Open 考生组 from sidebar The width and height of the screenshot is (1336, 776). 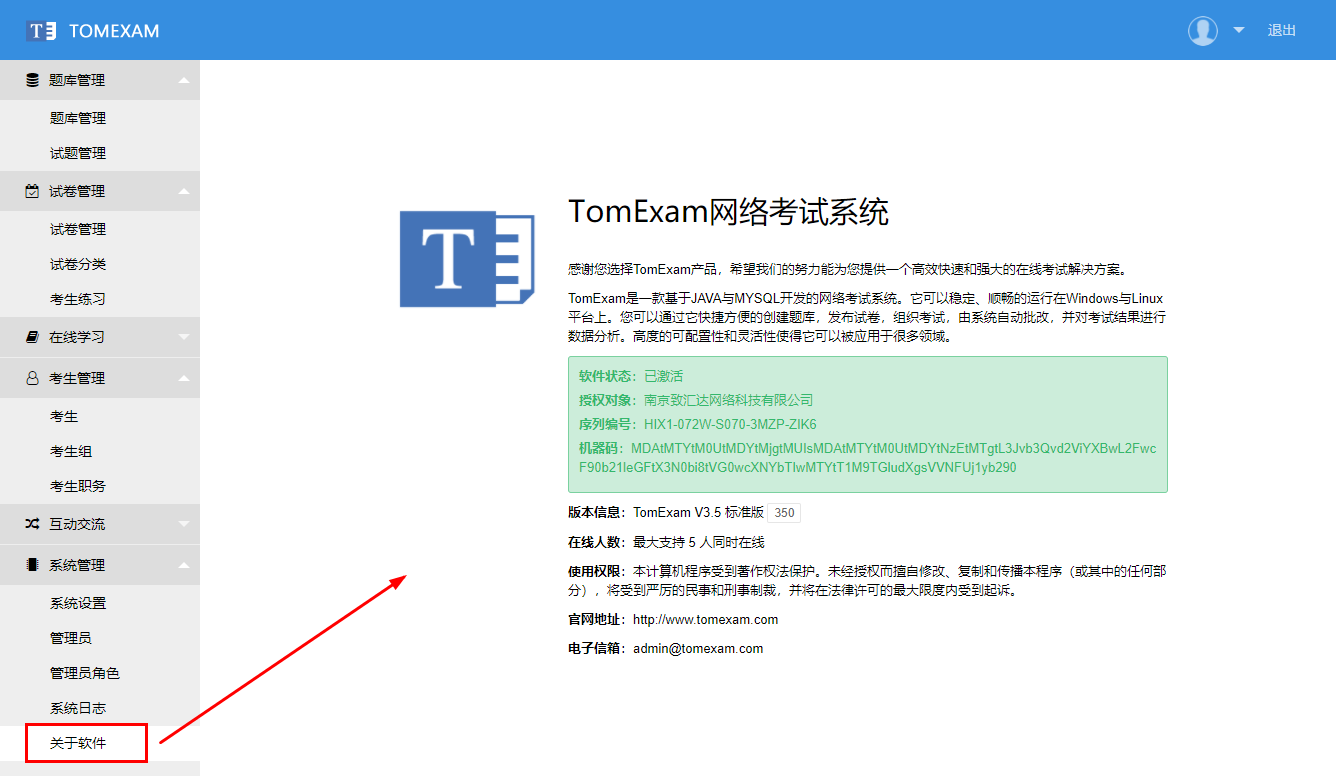tap(71, 451)
